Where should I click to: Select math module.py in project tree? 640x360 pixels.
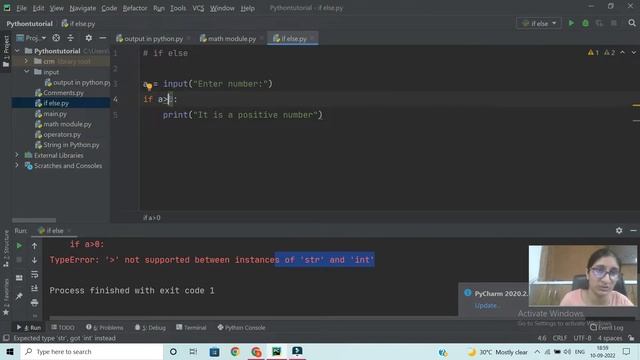tap(67, 124)
